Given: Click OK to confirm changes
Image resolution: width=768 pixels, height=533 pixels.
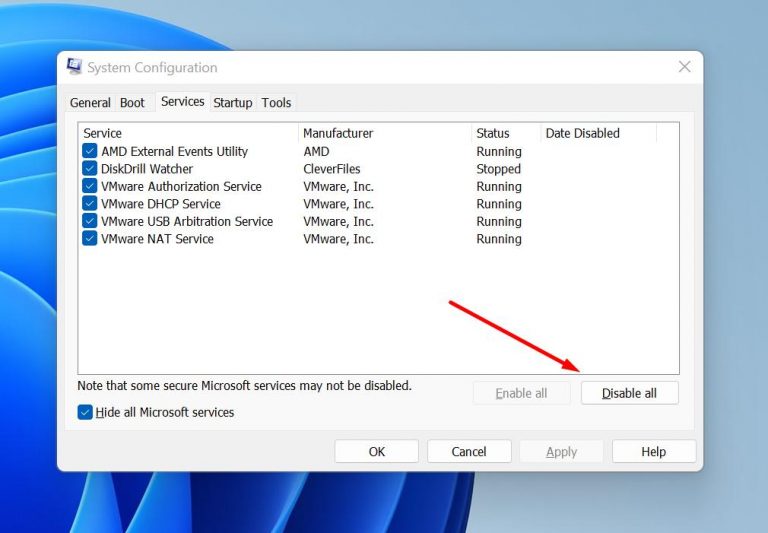Looking at the screenshot, I should (376, 452).
